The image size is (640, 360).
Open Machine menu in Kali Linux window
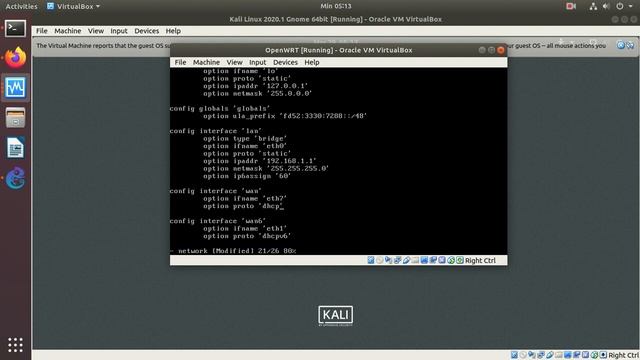tap(67, 31)
